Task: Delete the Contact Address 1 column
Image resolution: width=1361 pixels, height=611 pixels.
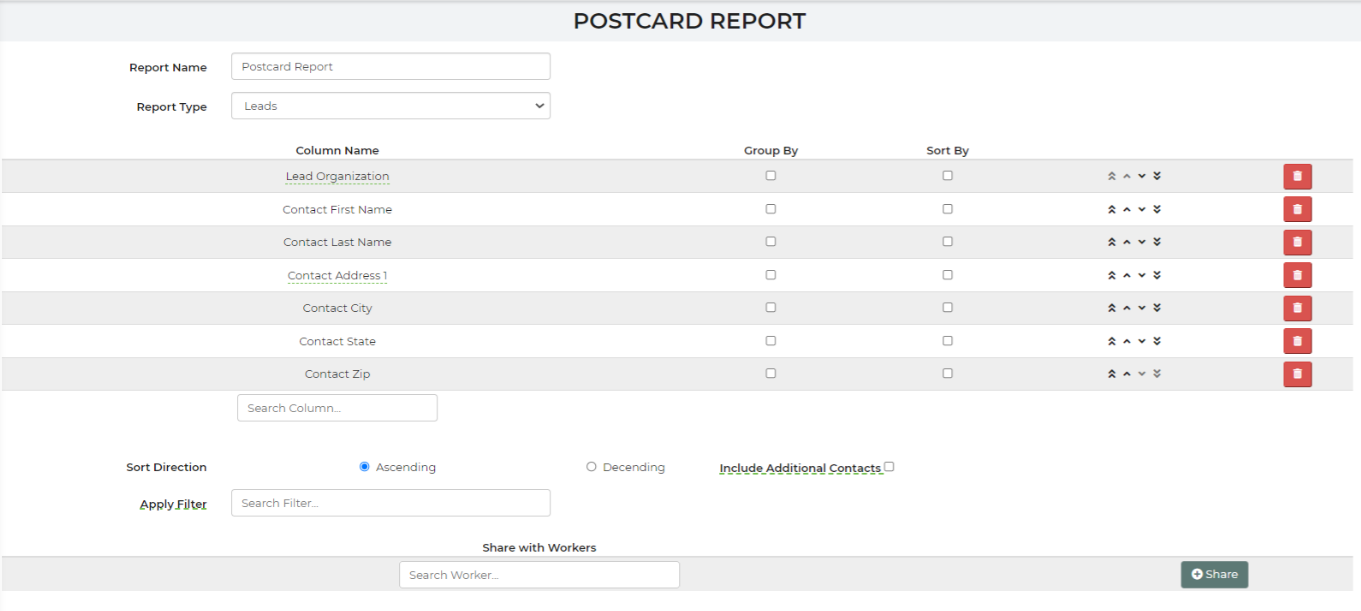Action: point(1297,275)
